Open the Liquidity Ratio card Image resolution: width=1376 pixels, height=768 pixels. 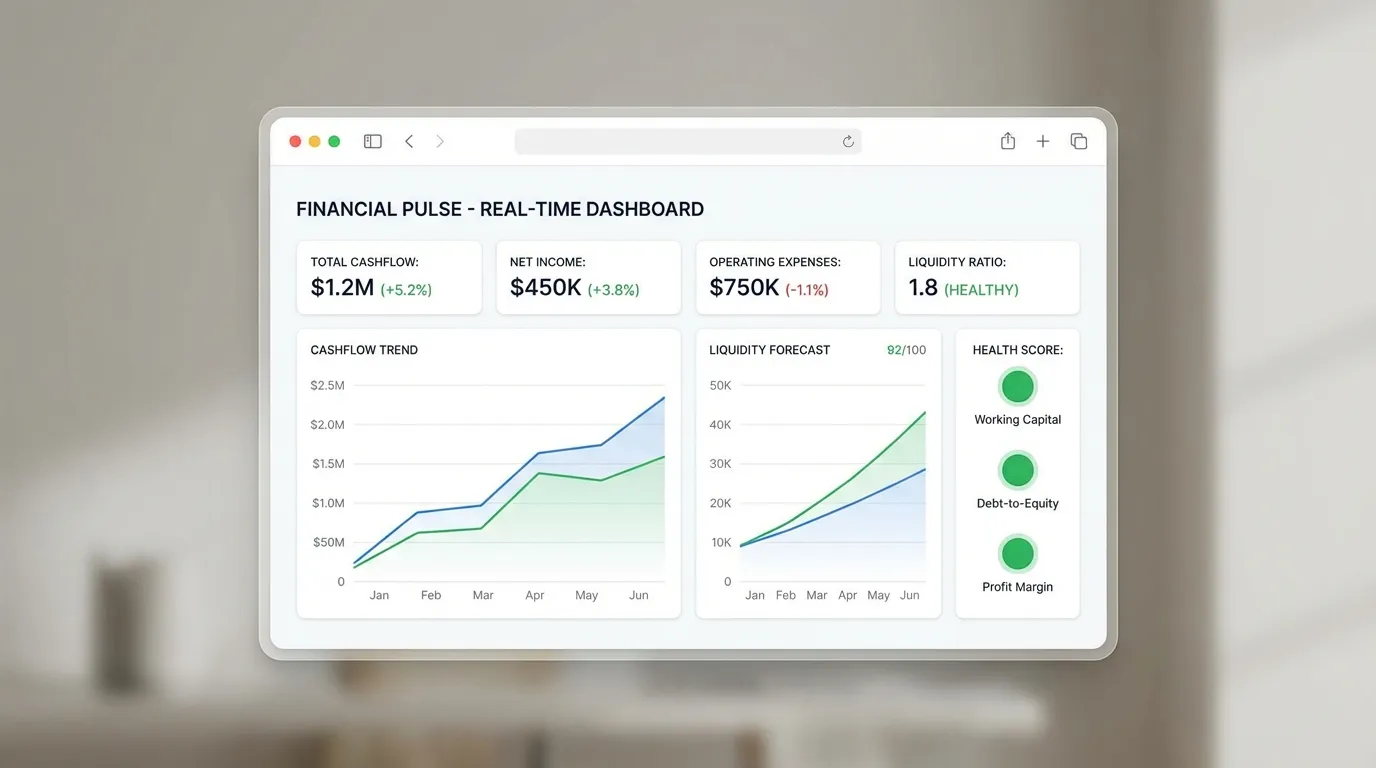[987, 277]
